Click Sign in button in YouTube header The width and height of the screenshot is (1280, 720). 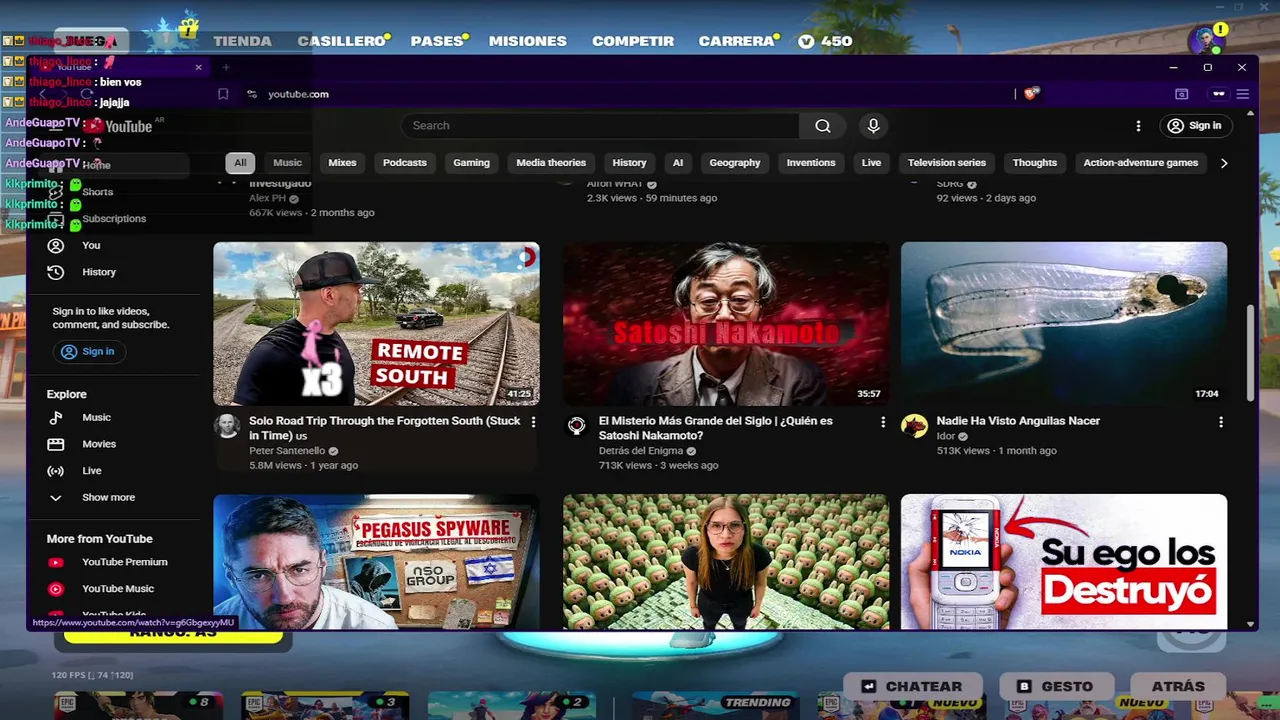[1195, 126]
